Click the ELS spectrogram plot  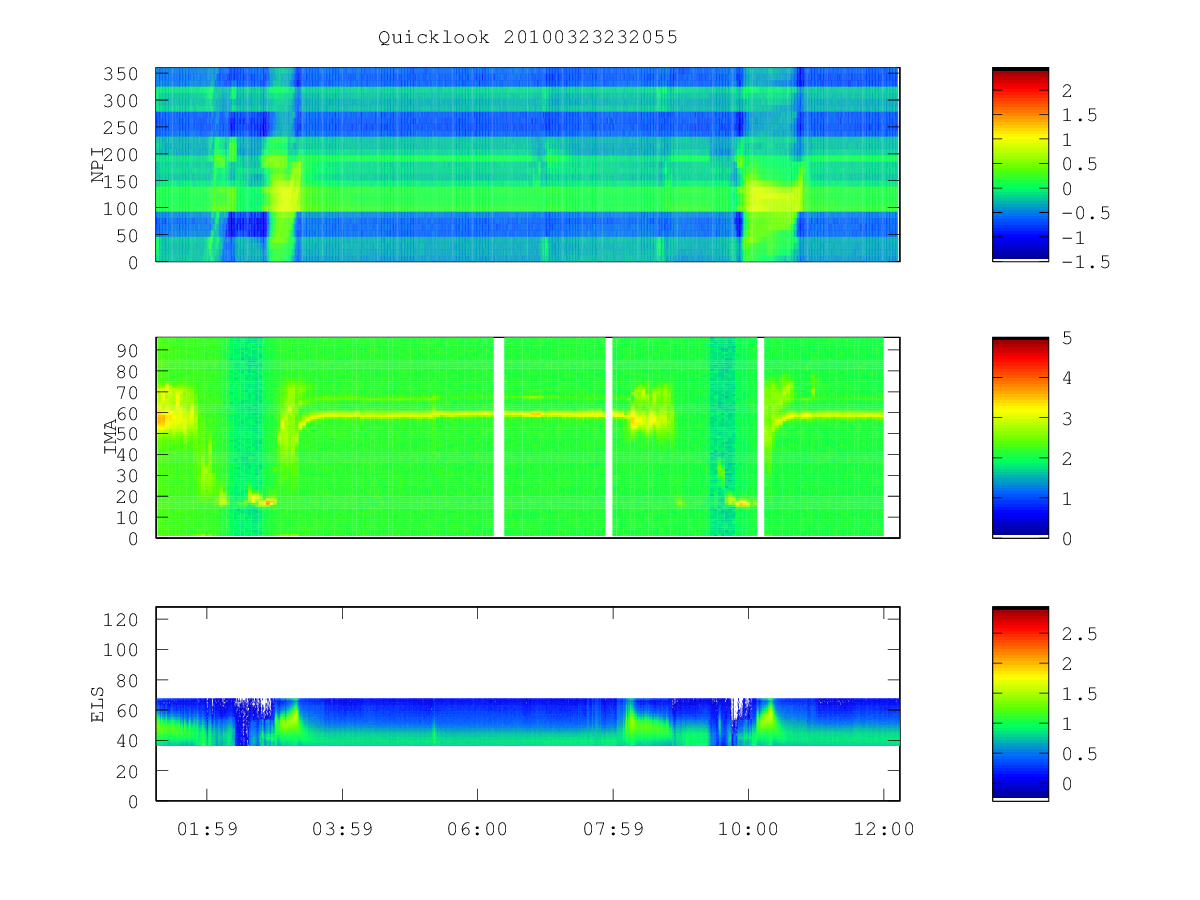[x=528, y=703]
